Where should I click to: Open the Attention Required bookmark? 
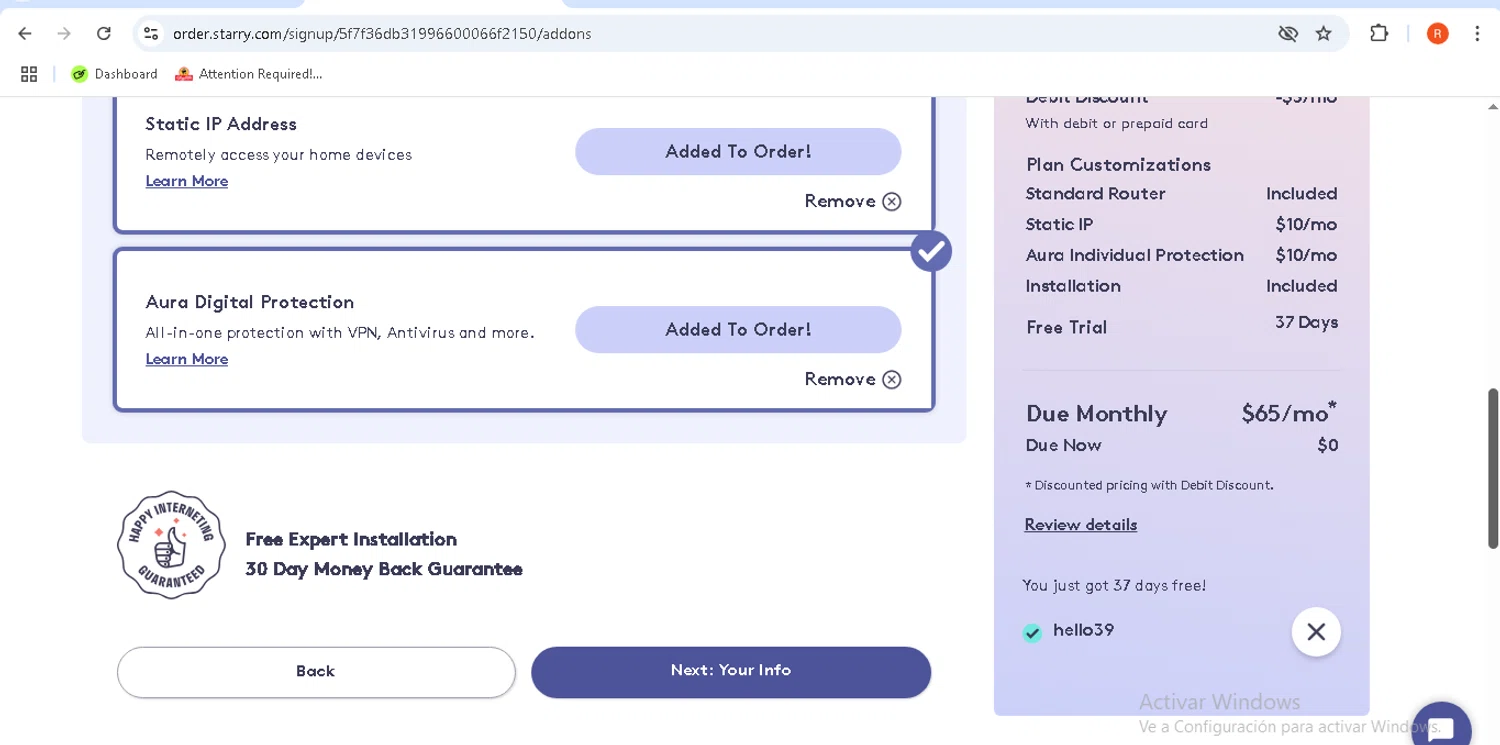click(248, 74)
